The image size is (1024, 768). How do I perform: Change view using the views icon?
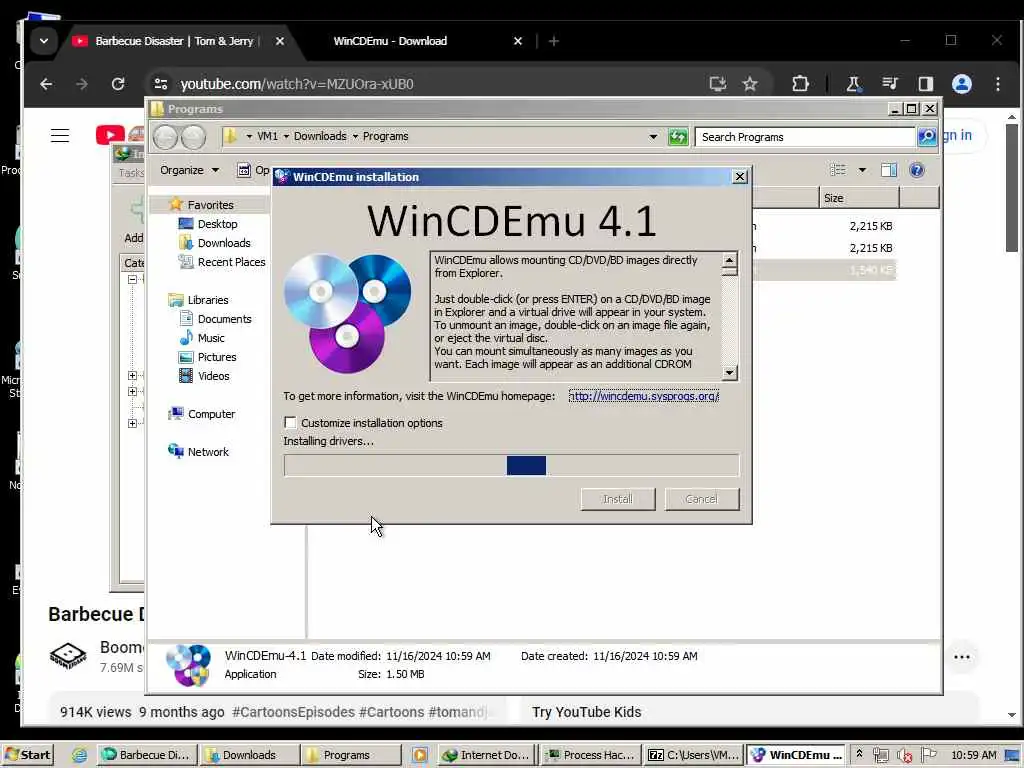(x=837, y=170)
